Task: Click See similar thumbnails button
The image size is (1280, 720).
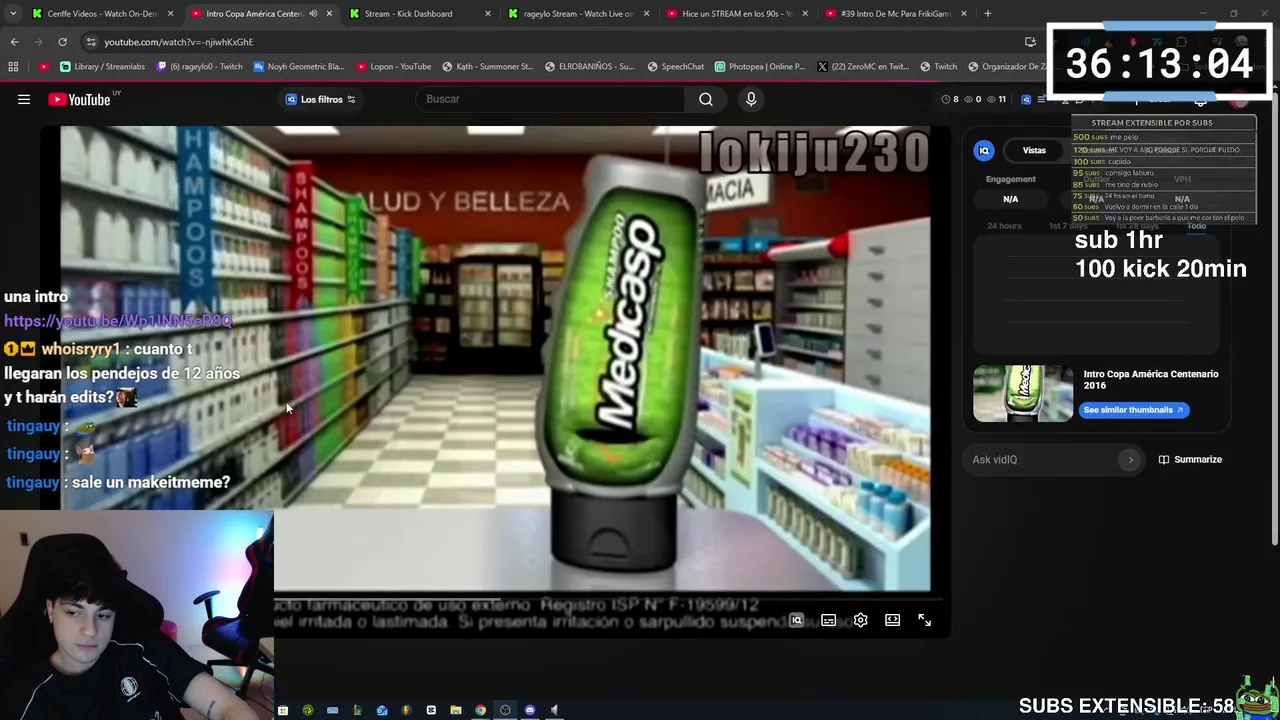Action: tap(1134, 410)
